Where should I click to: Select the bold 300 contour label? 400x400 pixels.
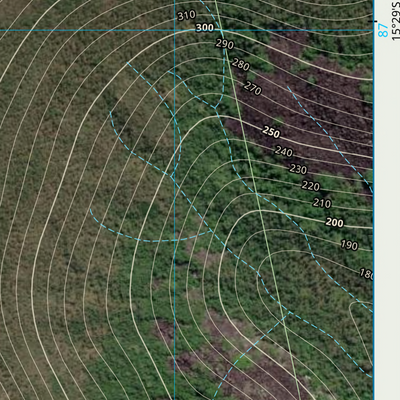pyautogui.click(x=204, y=28)
